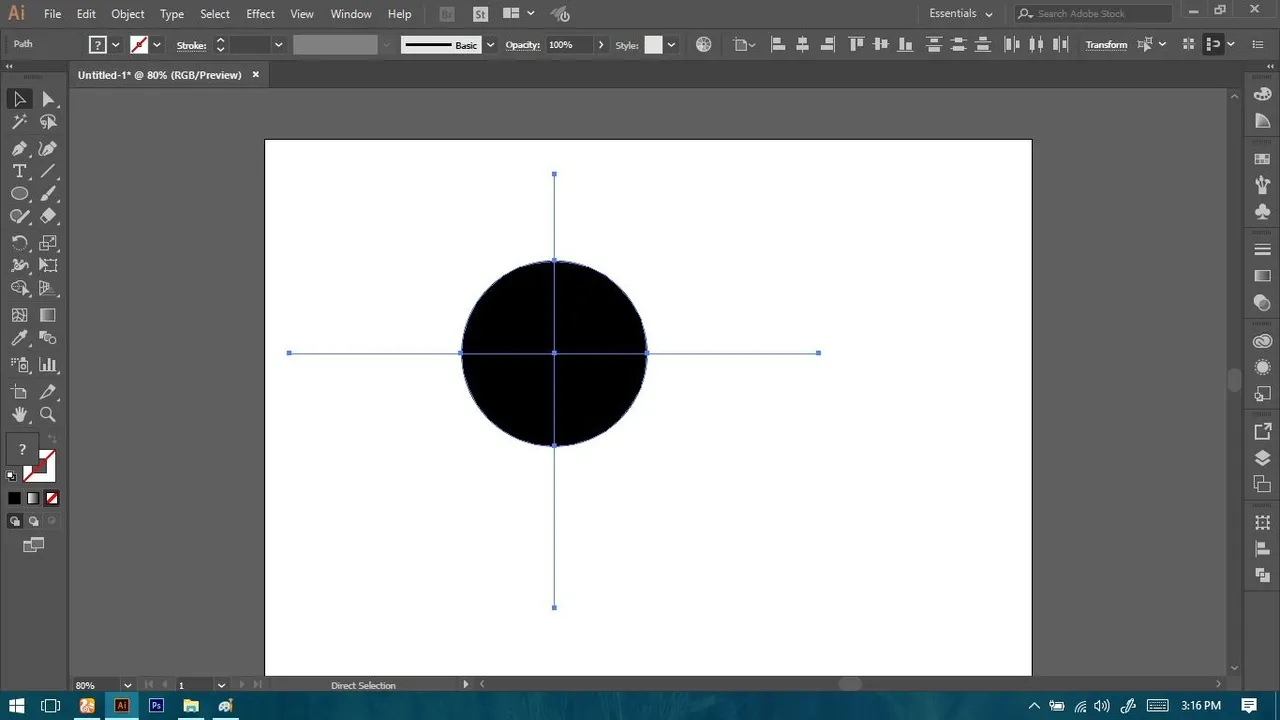This screenshot has height=720, width=1280.
Task: Reset to default fill and stroke
Action: pyautogui.click(x=12, y=476)
